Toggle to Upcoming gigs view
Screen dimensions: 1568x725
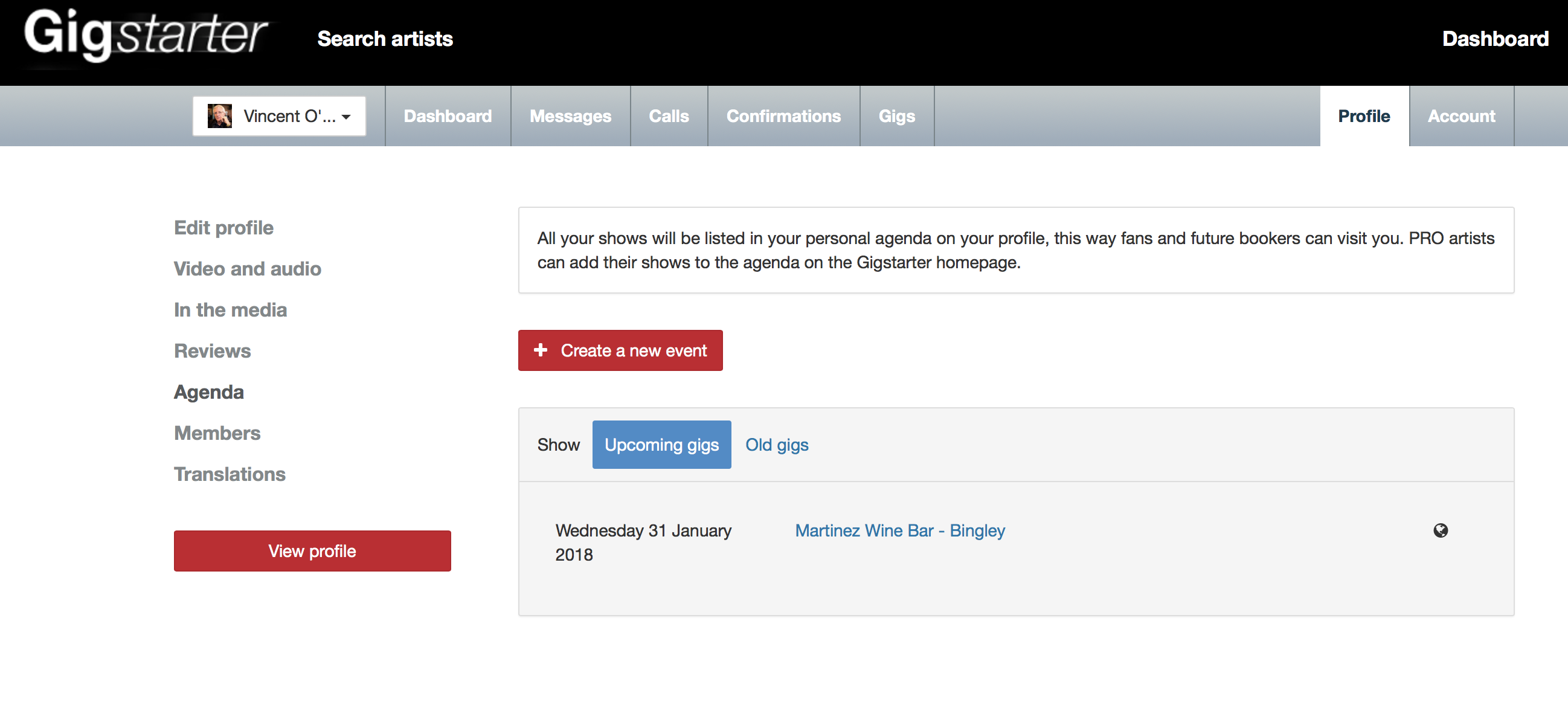661,445
